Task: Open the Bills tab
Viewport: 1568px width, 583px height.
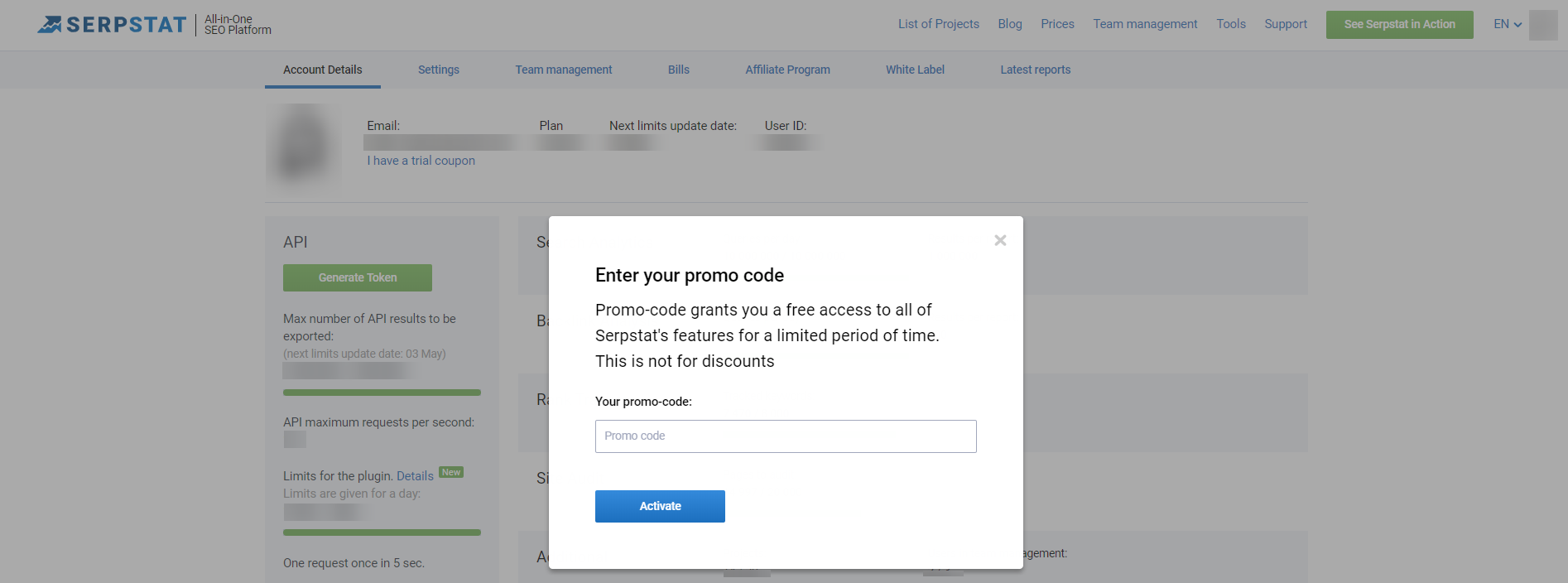Action: [678, 70]
